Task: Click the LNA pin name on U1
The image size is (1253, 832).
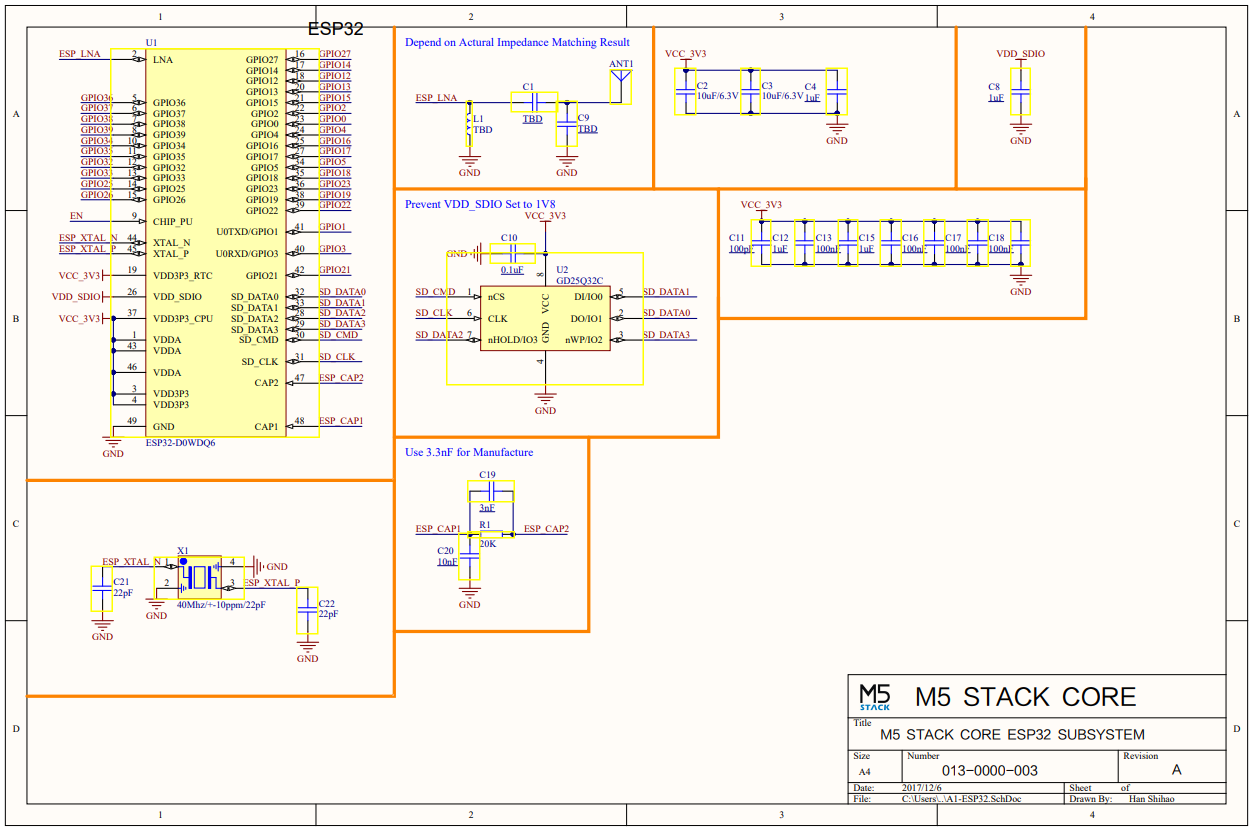Action: (x=163, y=60)
